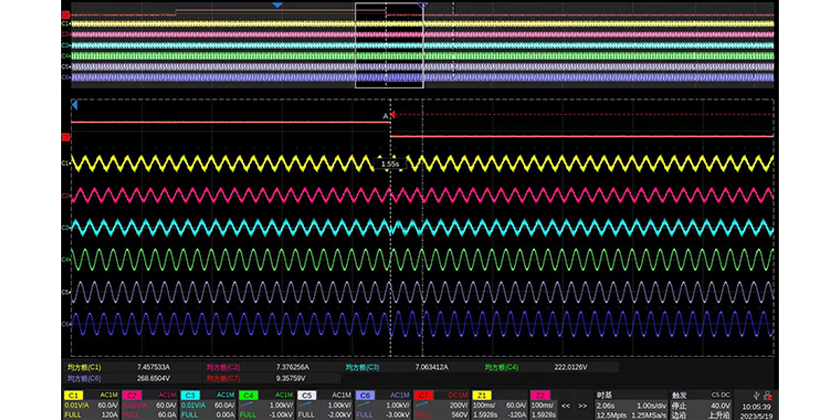Open the magenta Z2 zoom descriptor
The height and width of the screenshot is (420, 840).
(539, 396)
